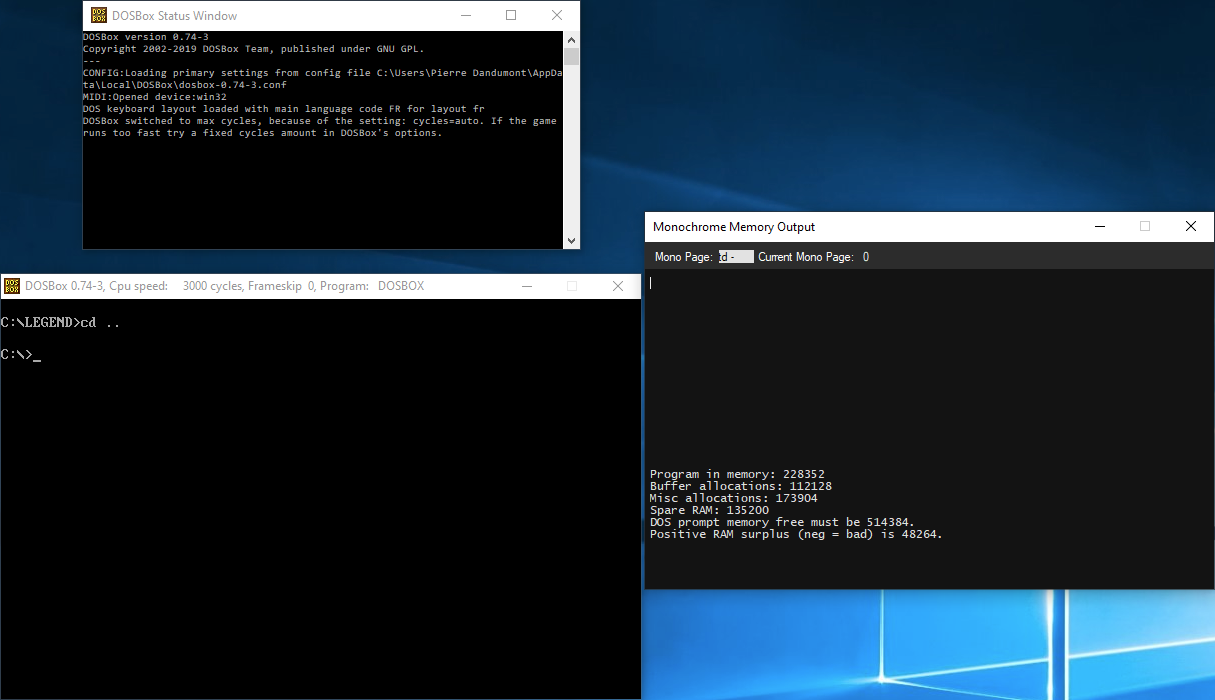Click 'DOSBox version 0.74-3' status line
The width and height of the screenshot is (1215, 700).
click(x=145, y=37)
